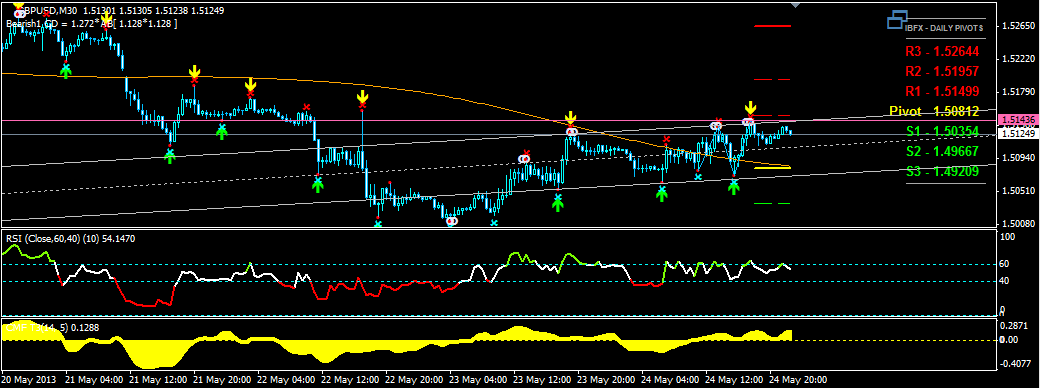Click green buy arrow below 24 May 12:00 low
The width and height of the screenshot is (1040, 388).
[734, 187]
